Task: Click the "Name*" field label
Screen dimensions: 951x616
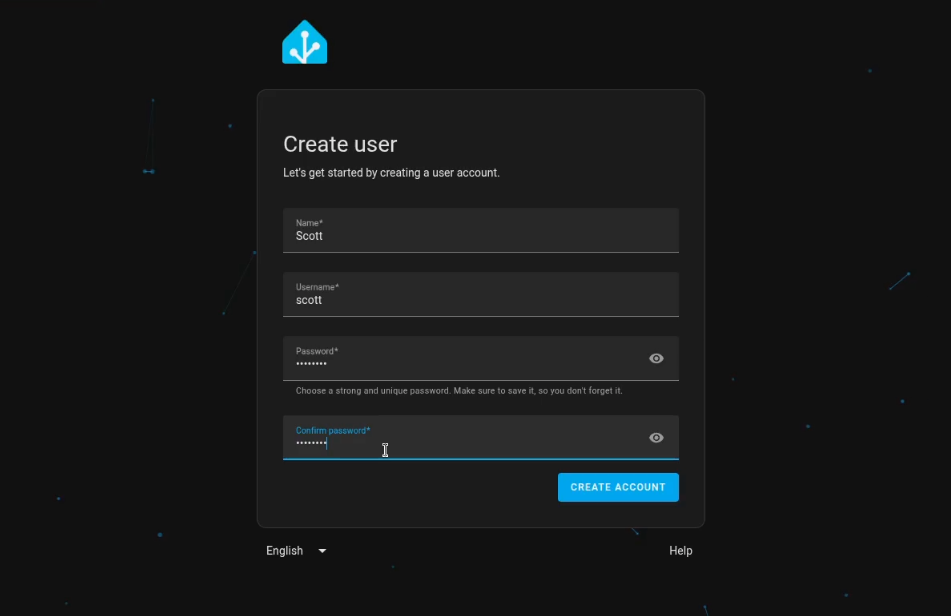Action: (309, 223)
